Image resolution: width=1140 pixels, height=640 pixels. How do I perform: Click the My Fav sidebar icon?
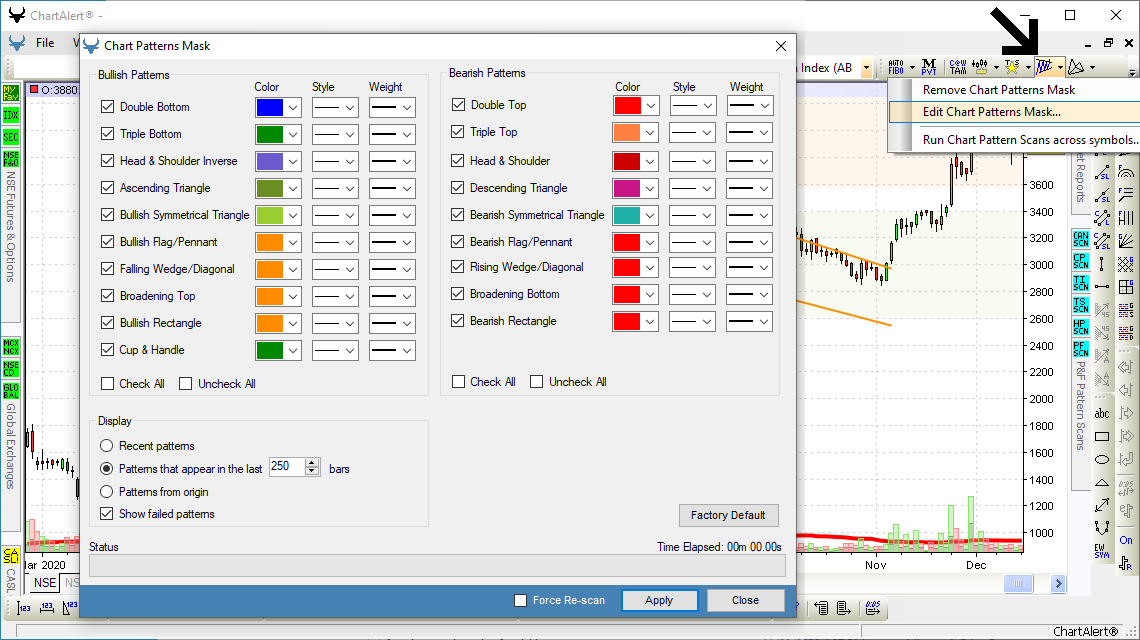(11, 93)
